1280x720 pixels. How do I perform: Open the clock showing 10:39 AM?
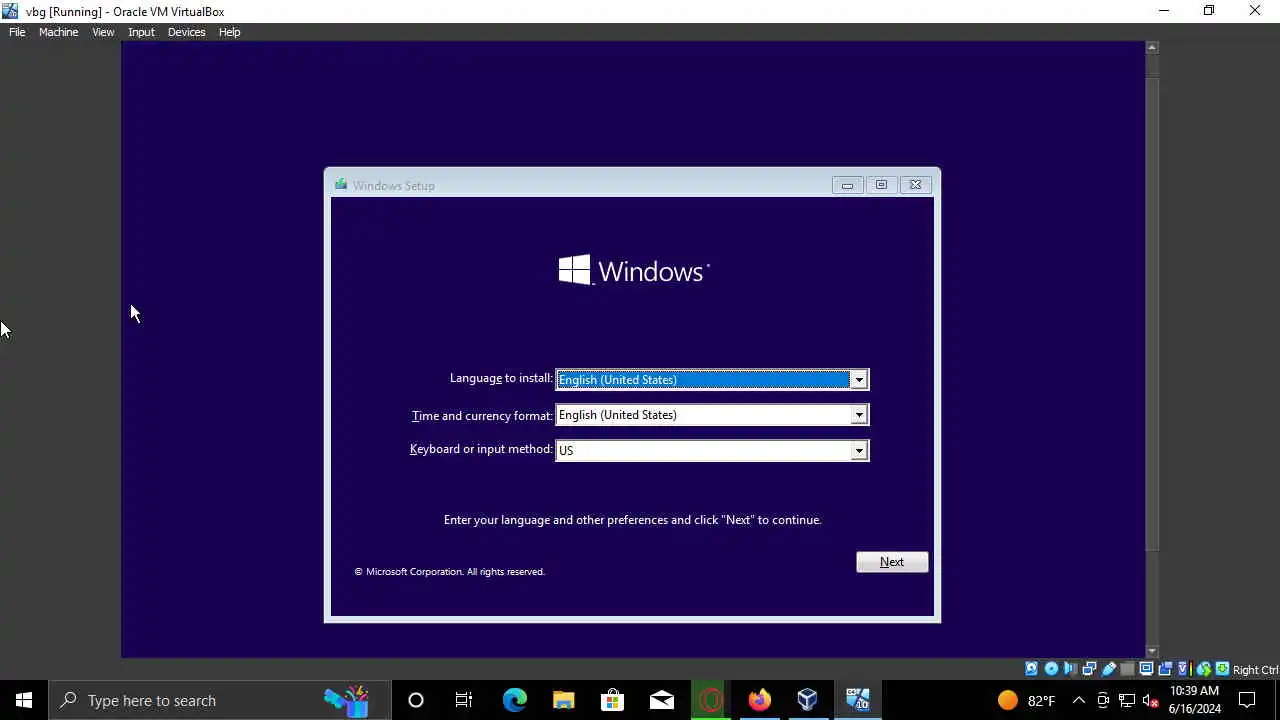pyautogui.click(x=1195, y=700)
